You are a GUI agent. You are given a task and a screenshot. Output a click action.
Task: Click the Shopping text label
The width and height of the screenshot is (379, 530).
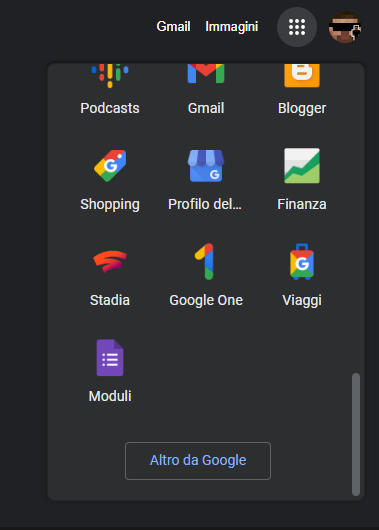pos(110,204)
